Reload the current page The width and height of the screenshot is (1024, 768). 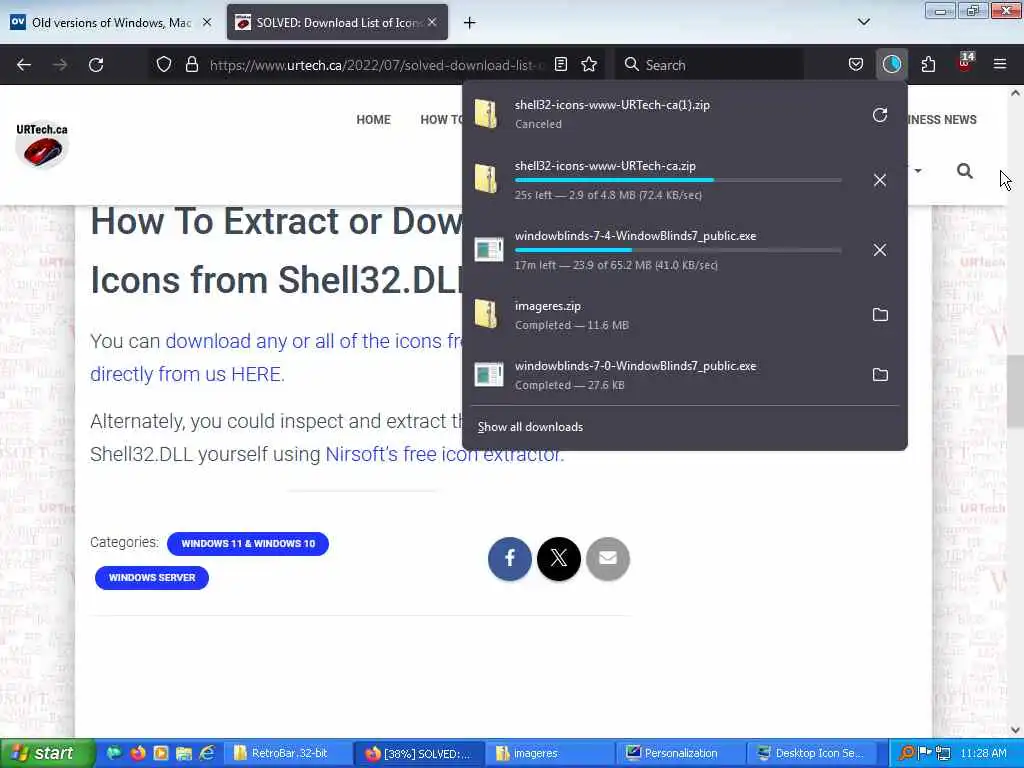pyautogui.click(x=96, y=65)
